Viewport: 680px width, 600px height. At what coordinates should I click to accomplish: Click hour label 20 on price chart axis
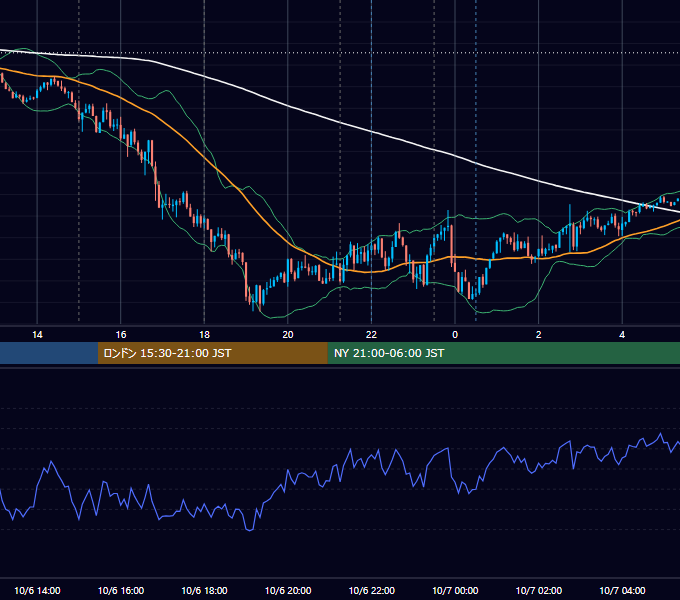(x=288, y=335)
